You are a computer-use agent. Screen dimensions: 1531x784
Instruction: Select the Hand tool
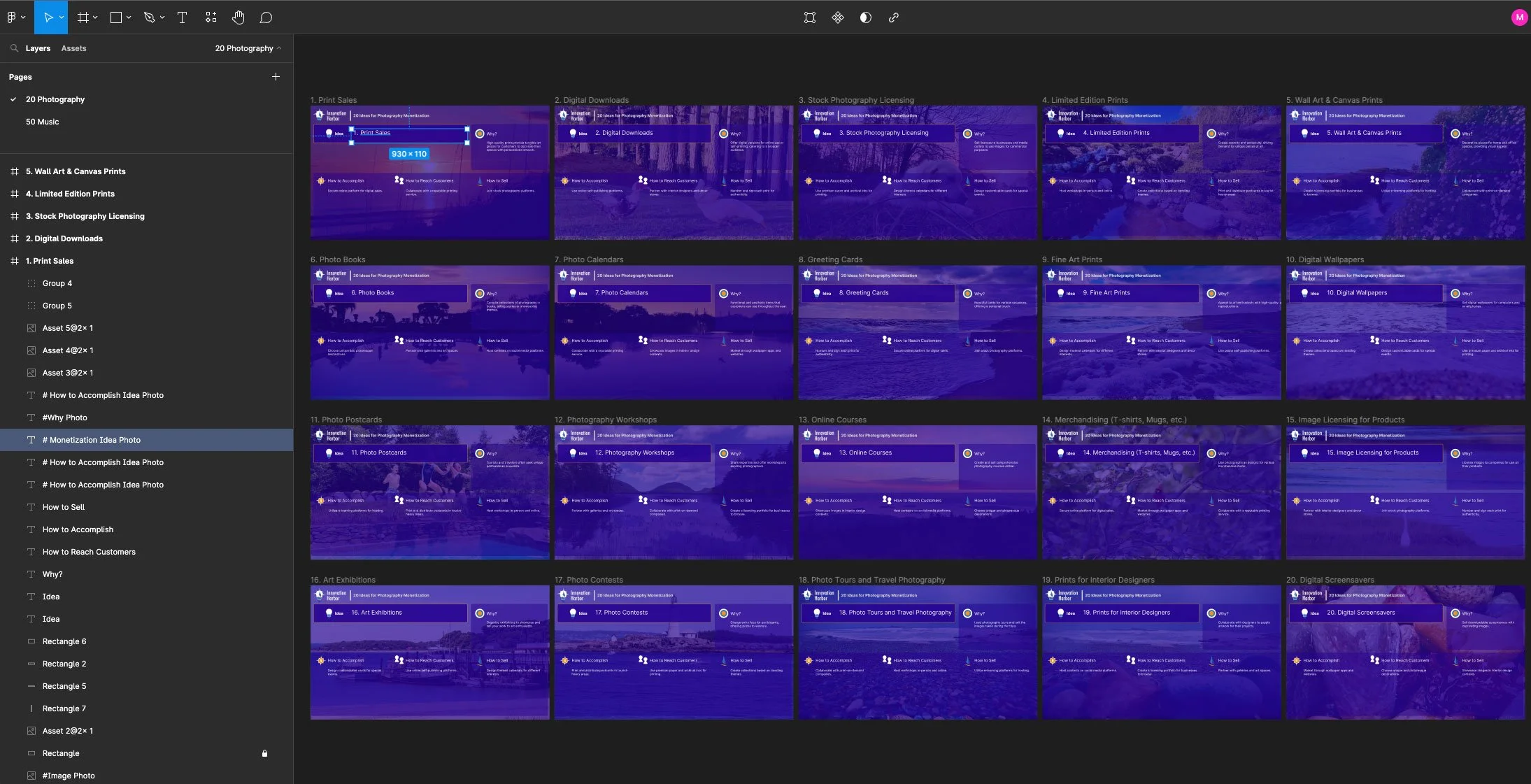238,17
